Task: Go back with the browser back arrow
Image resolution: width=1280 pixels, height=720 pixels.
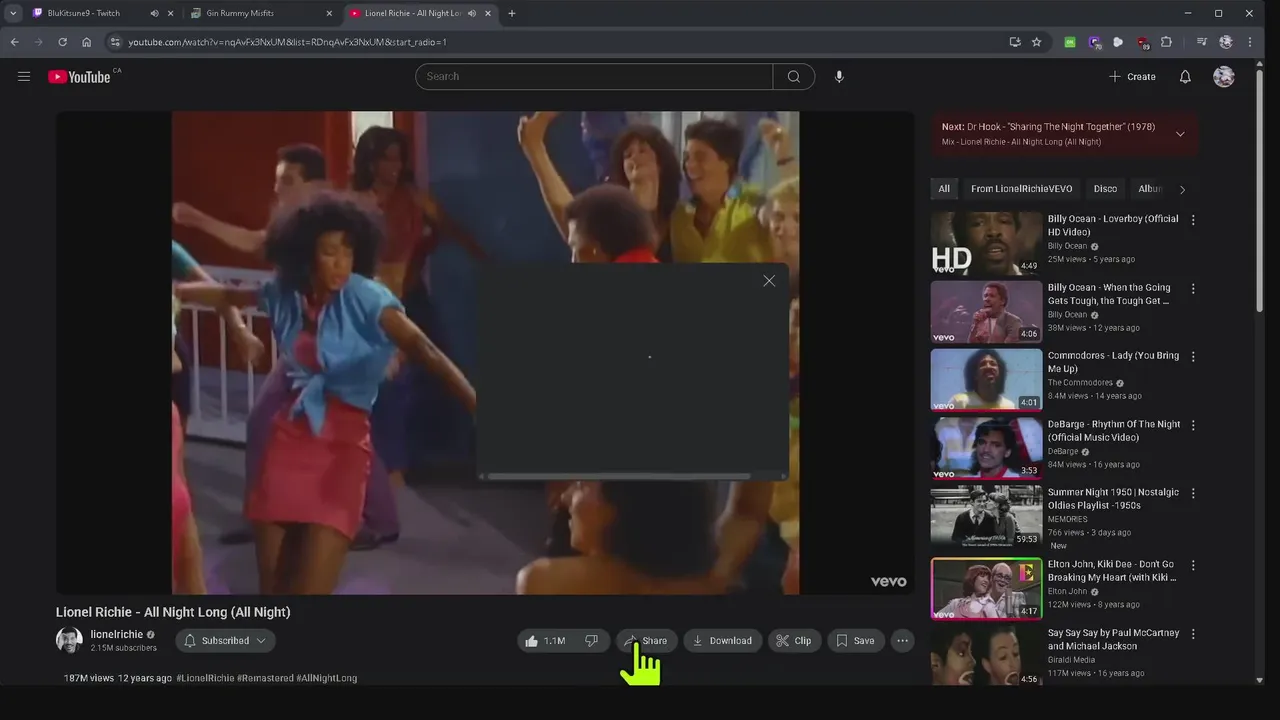Action: [14, 42]
